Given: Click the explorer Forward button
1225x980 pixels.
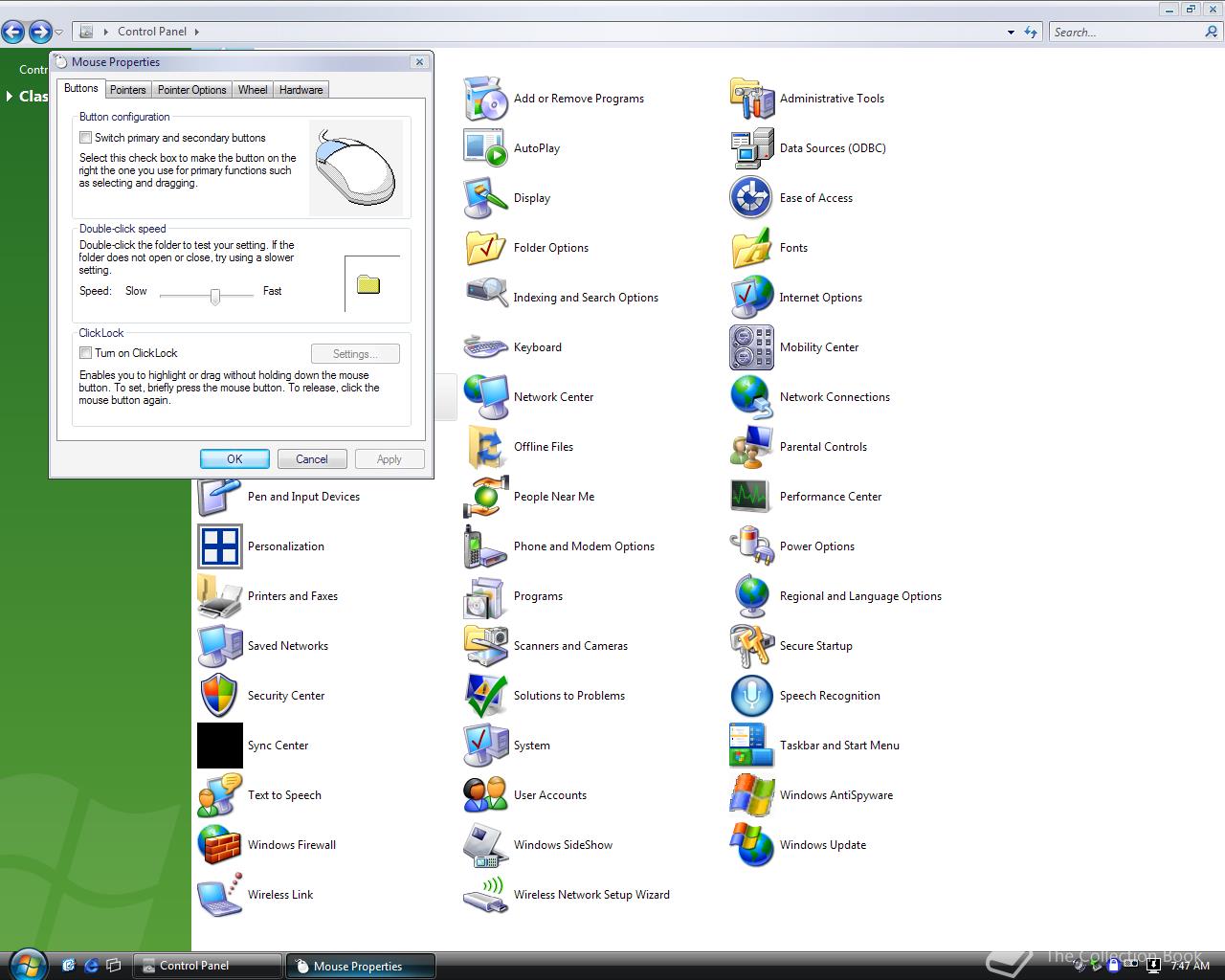Looking at the screenshot, I should pyautogui.click(x=40, y=32).
